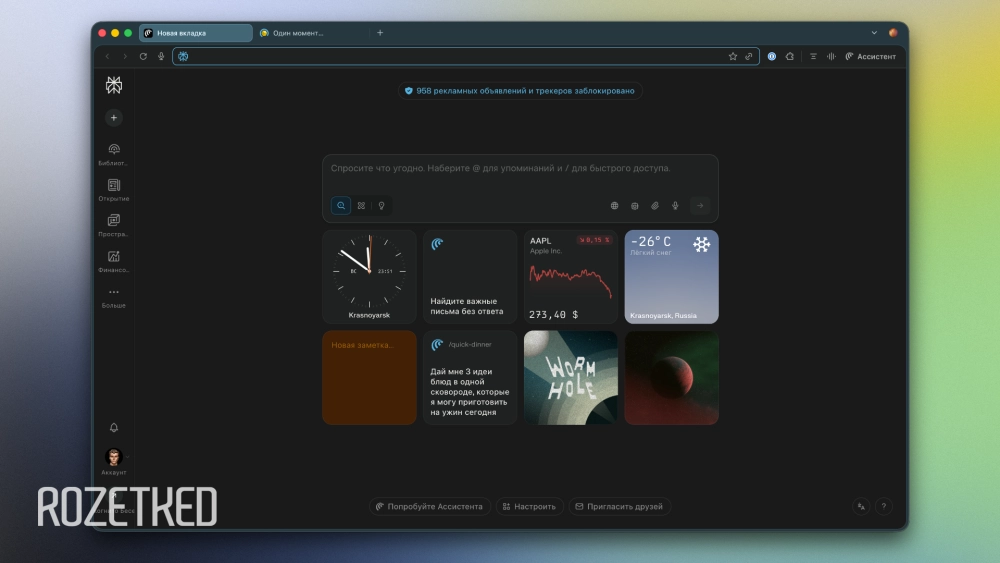The width and height of the screenshot is (1000, 563).
Task: Open the Библиотека section in sidebar
Action: 113,150
